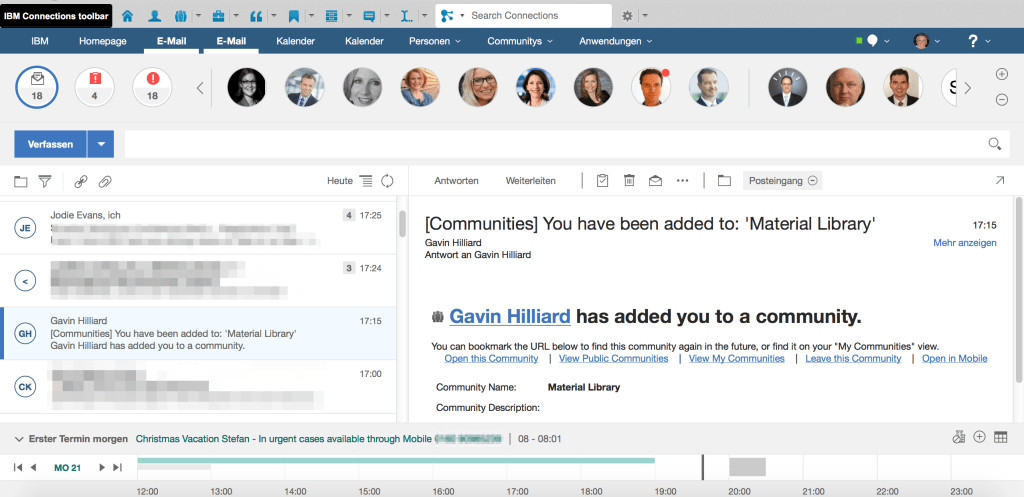Screen dimensions: 1024x497
Task: Click the filter funnel icon above mail list
Action: (x=45, y=181)
